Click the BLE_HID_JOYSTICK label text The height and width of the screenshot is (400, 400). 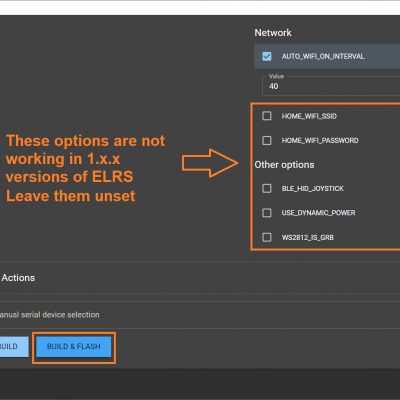[x=312, y=189]
